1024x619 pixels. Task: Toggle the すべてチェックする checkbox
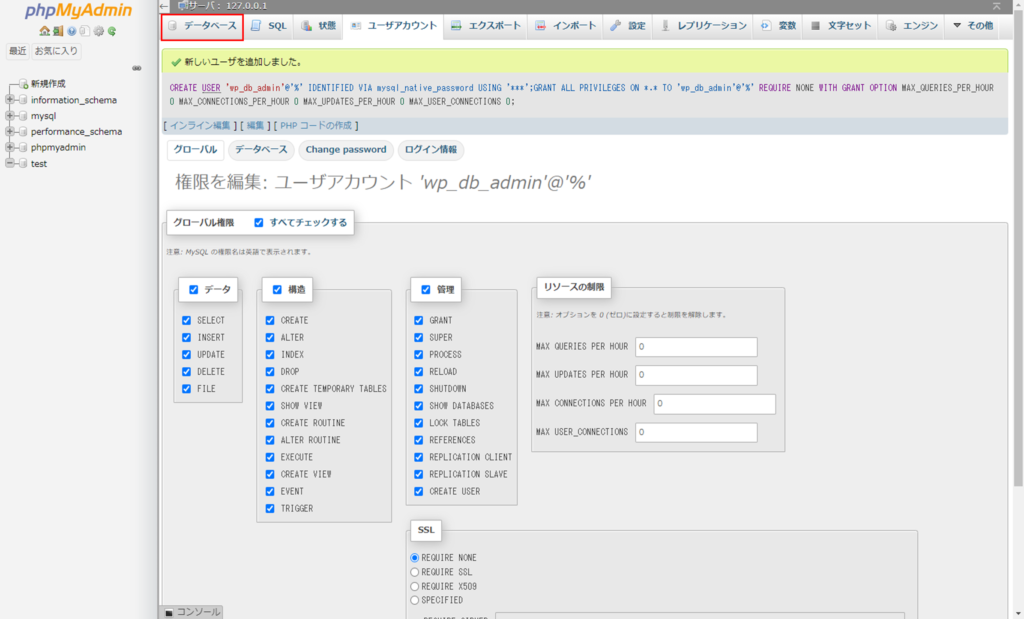click(x=259, y=223)
